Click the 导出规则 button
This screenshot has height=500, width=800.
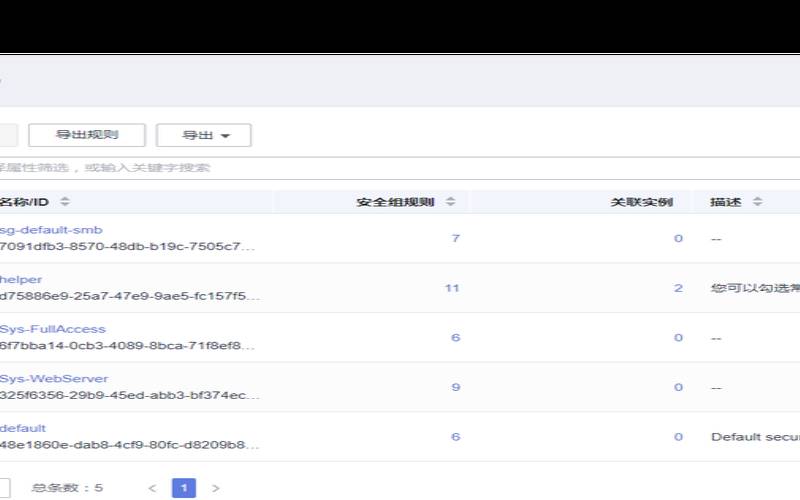[87, 135]
